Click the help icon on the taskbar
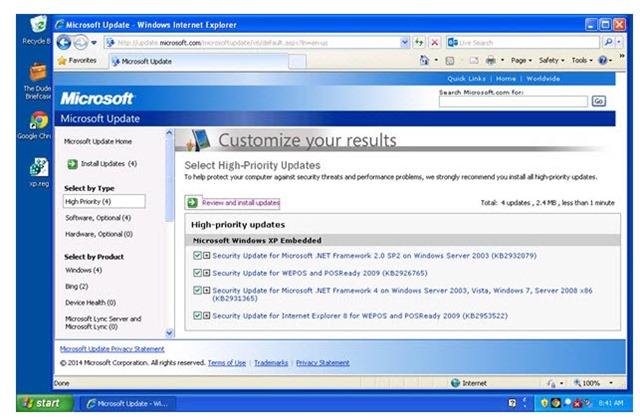 click(512, 403)
